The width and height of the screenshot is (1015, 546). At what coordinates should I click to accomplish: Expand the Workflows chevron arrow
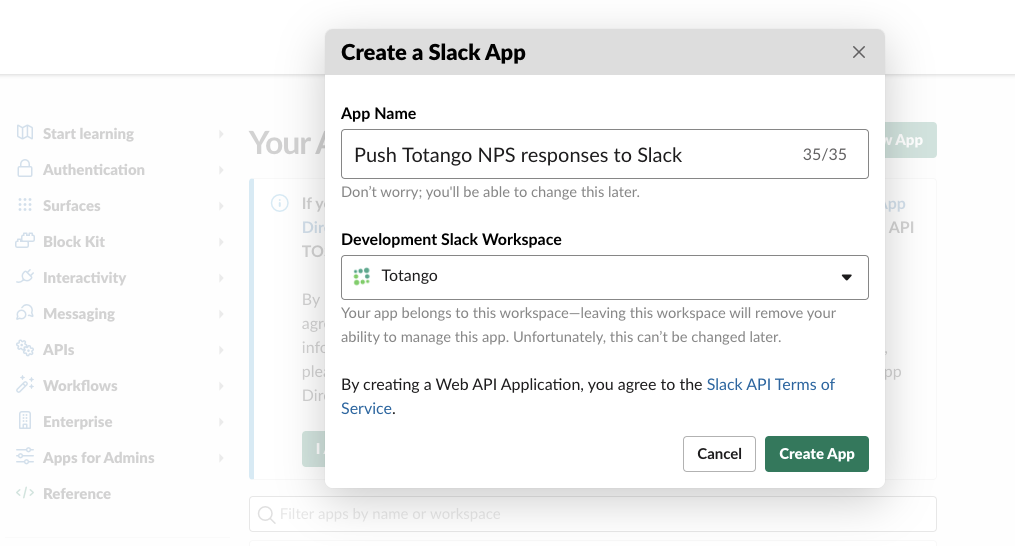click(x=221, y=386)
